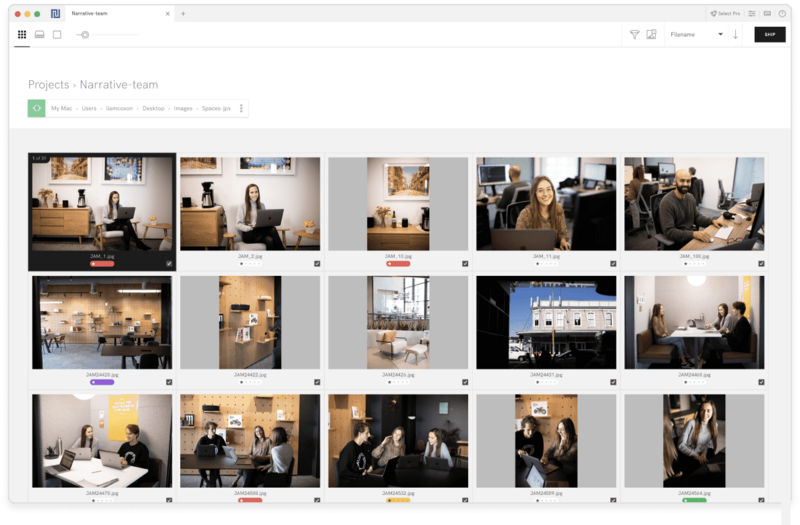Select the JAM24420.jpg office thumbnail

(102, 322)
